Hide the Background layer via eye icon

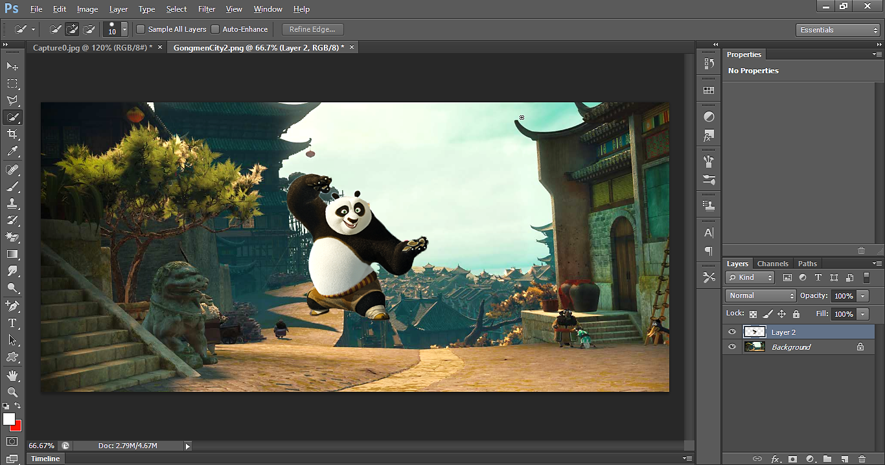(732, 347)
